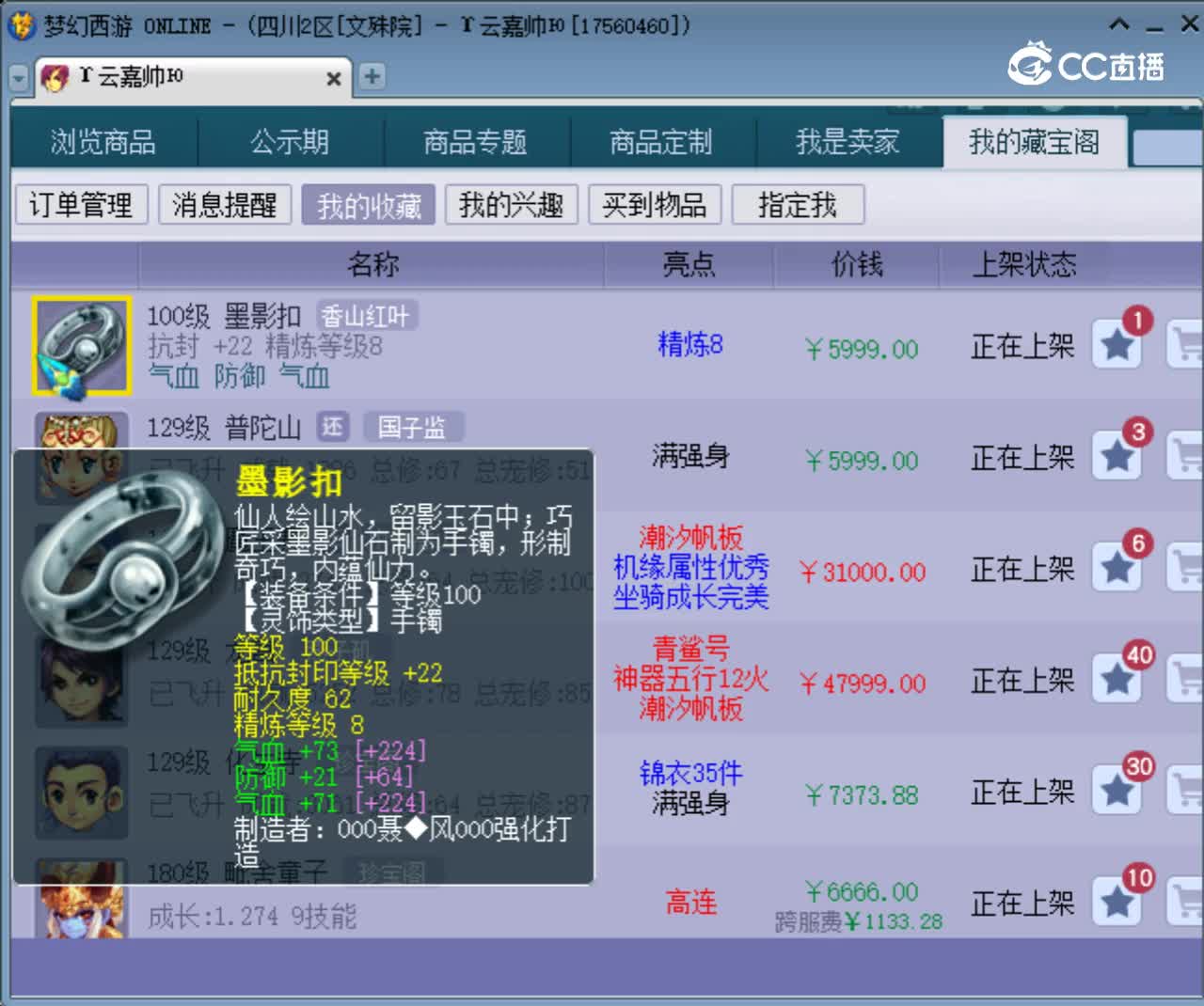Select the 我的藏宝阁 tab
This screenshot has height=1006, width=1204.
pos(1035,142)
